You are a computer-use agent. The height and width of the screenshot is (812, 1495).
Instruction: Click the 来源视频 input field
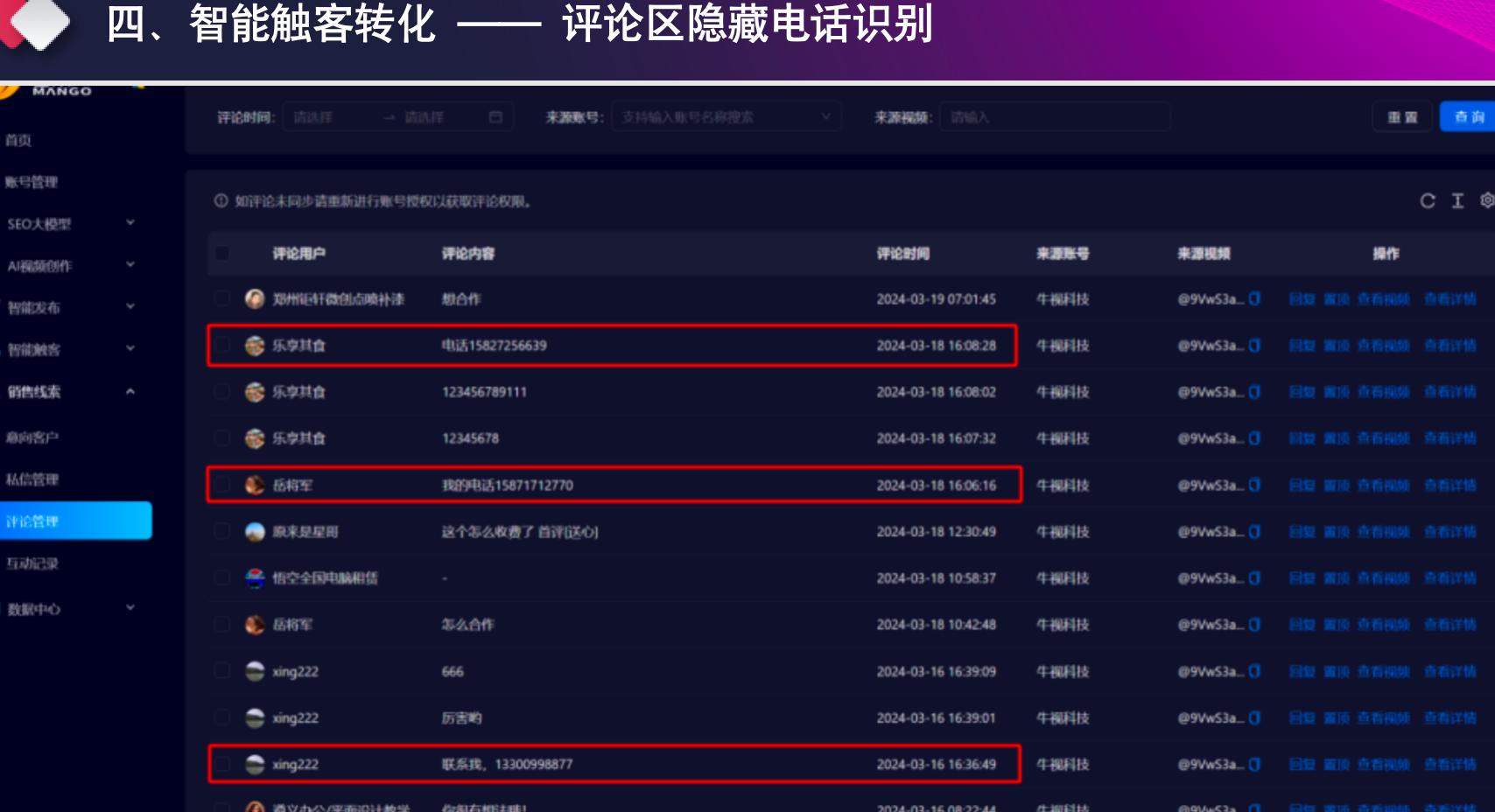(x=1055, y=117)
